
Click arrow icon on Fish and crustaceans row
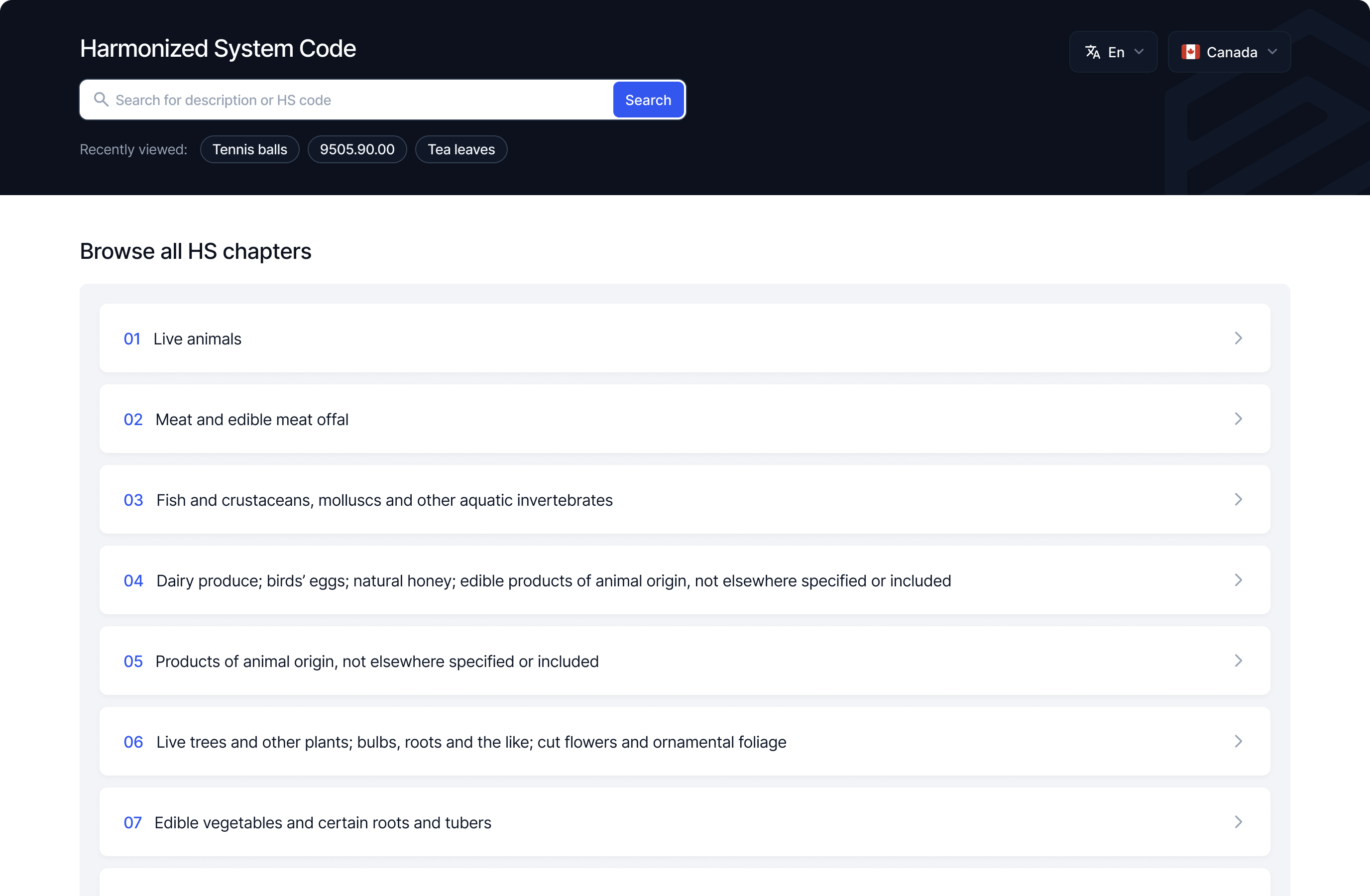[x=1238, y=499]
